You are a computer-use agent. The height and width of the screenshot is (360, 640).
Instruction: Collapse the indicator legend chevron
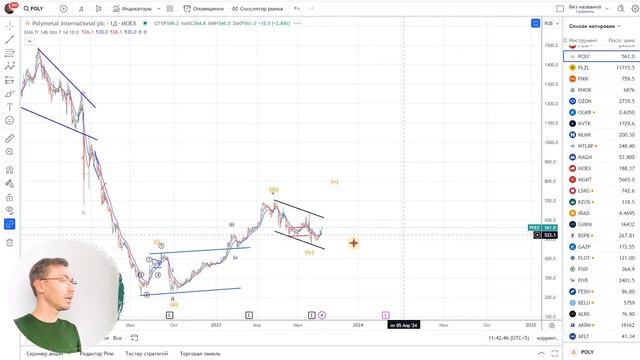(29, 41)
